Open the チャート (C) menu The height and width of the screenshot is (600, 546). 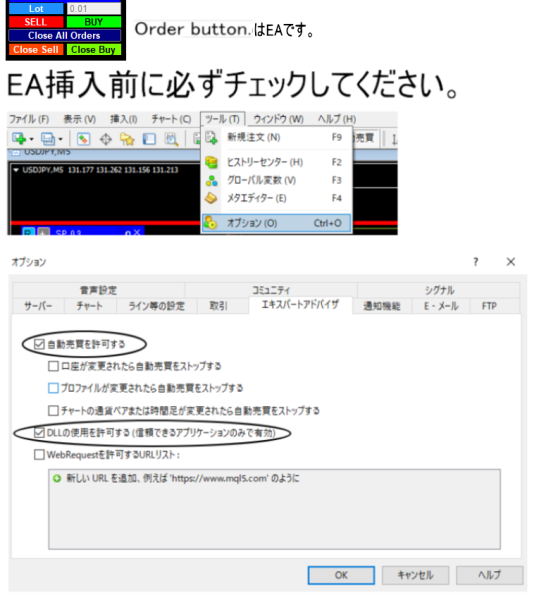tap(171, 119)
